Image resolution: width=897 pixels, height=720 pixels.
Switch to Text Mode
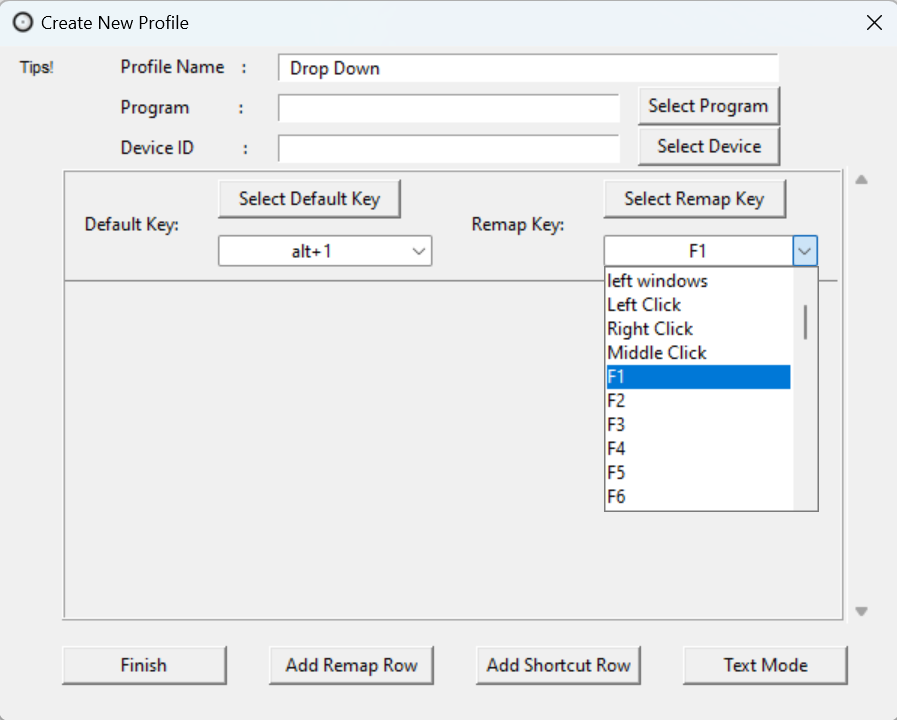(x=765, y=665)
